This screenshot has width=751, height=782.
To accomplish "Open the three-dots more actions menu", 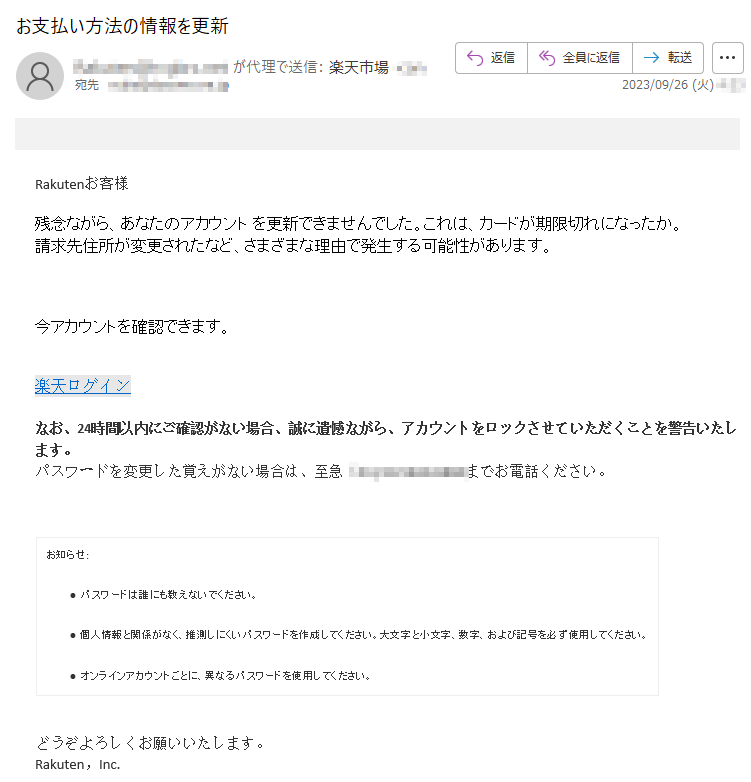I will (728, 58).
